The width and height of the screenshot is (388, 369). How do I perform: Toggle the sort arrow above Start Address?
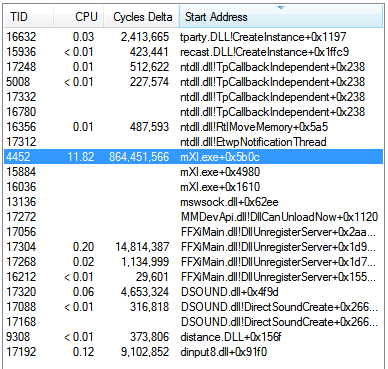pos(281,8)
